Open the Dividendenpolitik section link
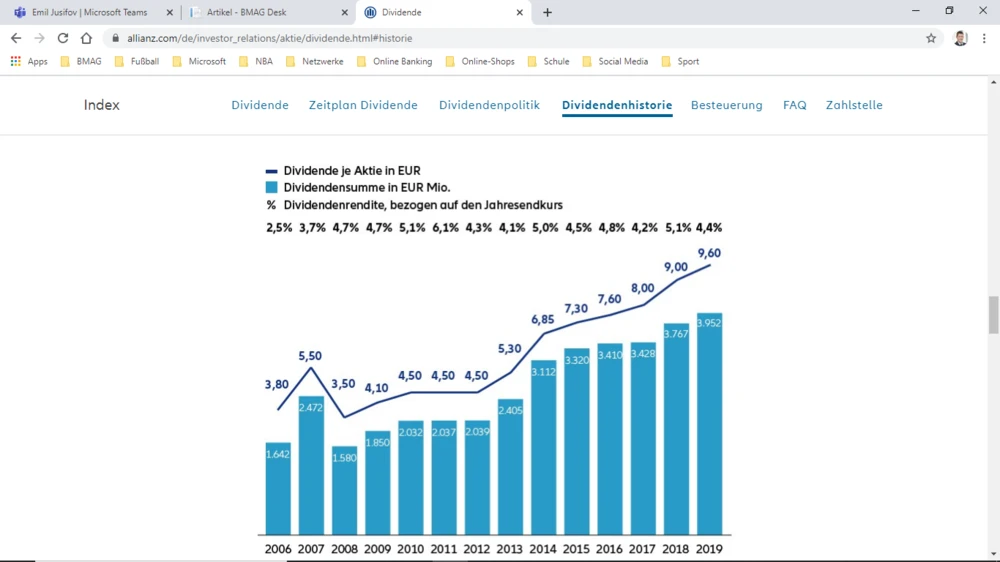 tap(489, 105)
